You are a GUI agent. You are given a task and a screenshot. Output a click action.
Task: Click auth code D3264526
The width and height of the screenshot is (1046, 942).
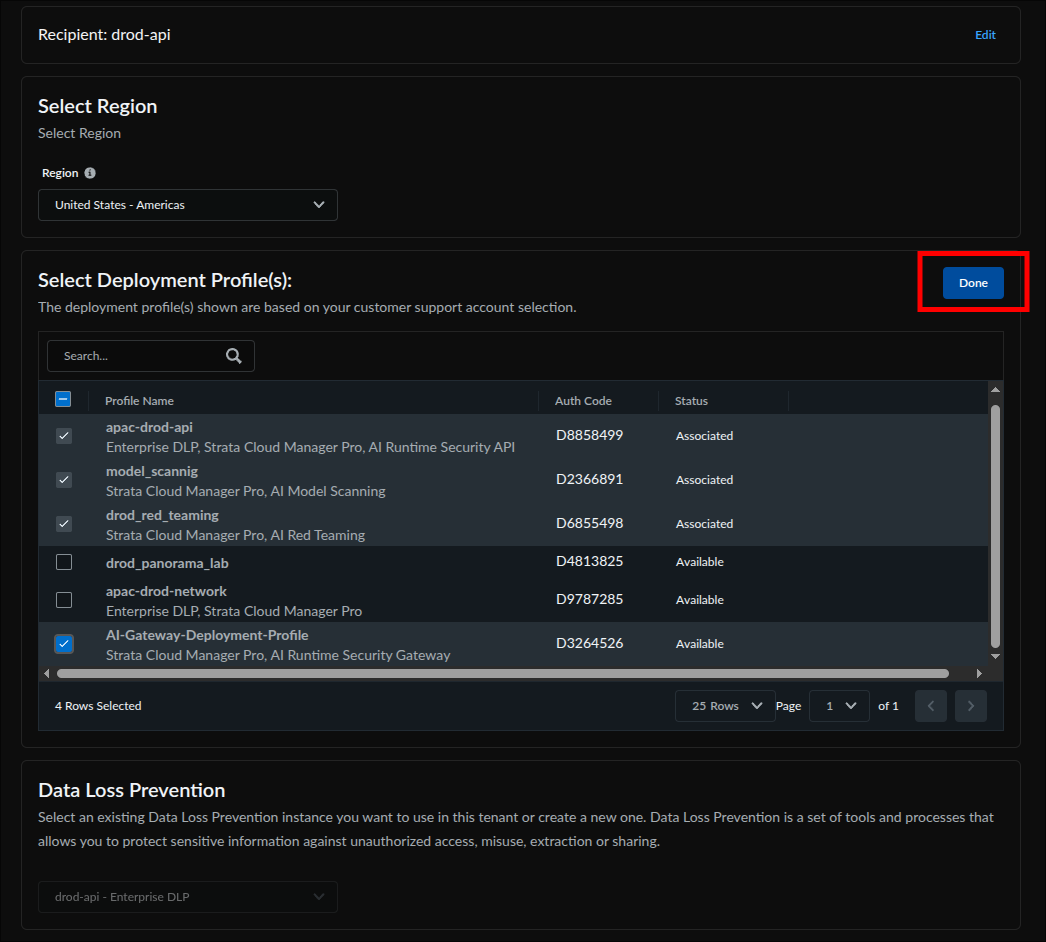tap(590, 643)
